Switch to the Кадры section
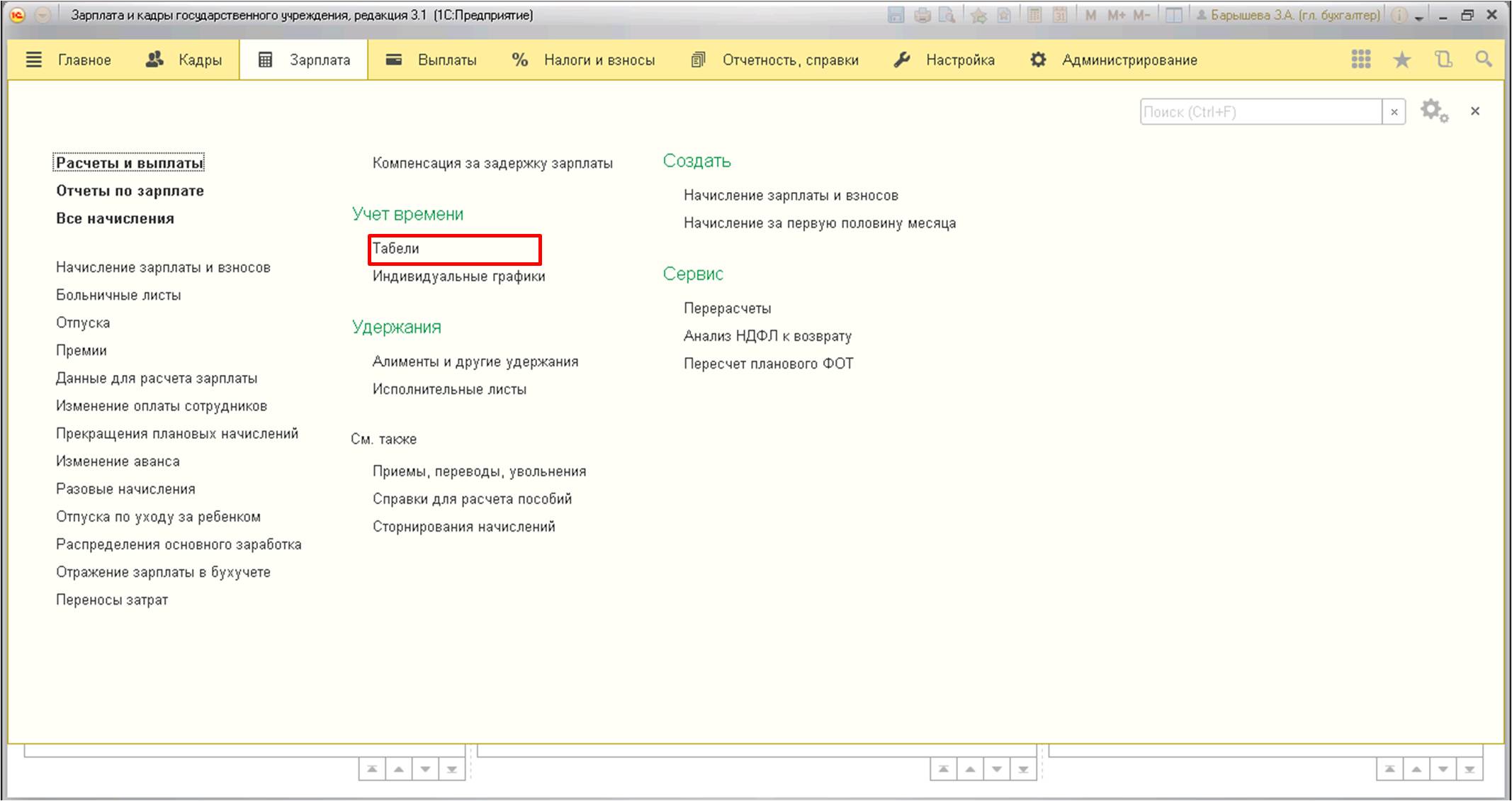Image resolution: width=1512 pixels, height=801 pixels. pos(184,60)
